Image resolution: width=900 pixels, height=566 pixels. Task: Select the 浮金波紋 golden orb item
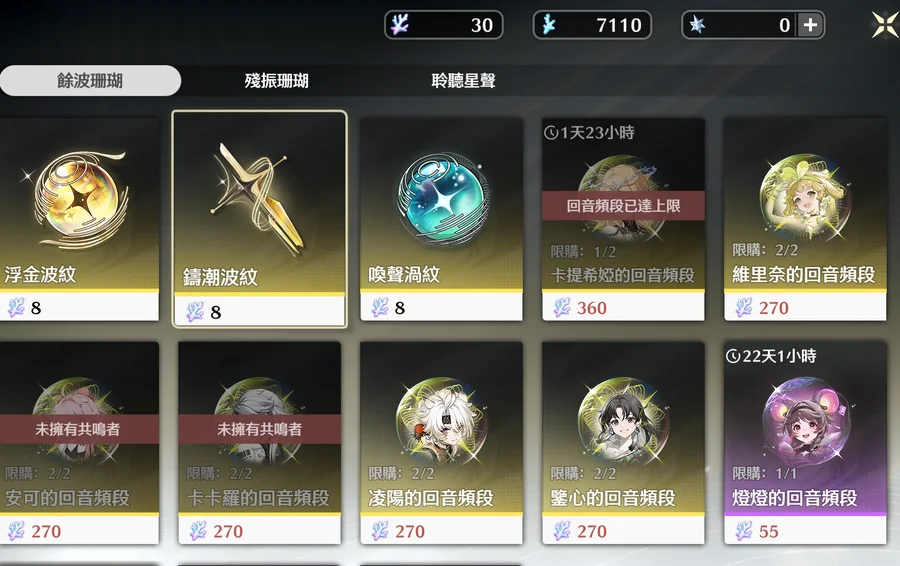[x=79, y=219]
